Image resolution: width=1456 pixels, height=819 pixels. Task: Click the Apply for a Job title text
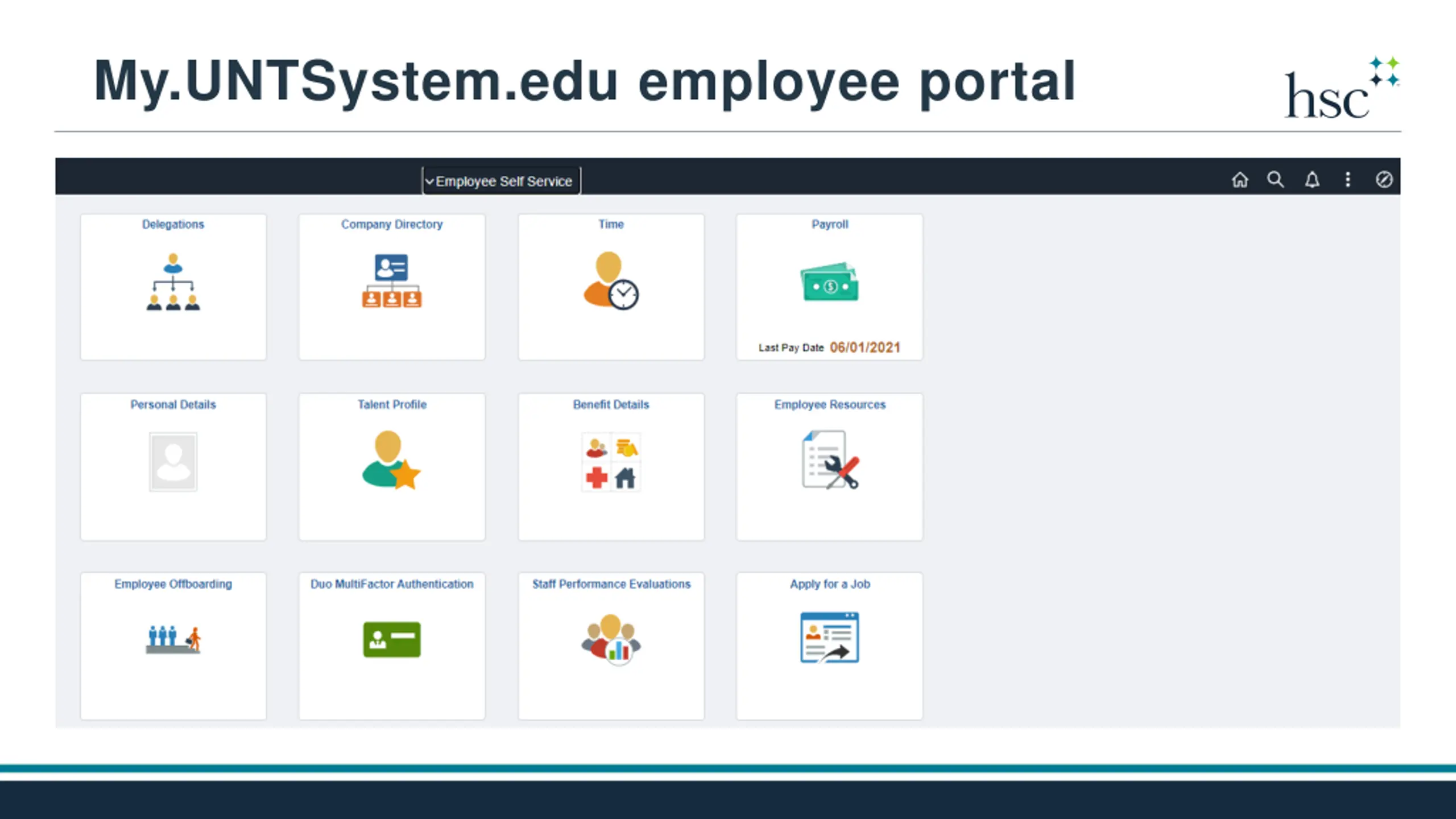coord(830,584)
